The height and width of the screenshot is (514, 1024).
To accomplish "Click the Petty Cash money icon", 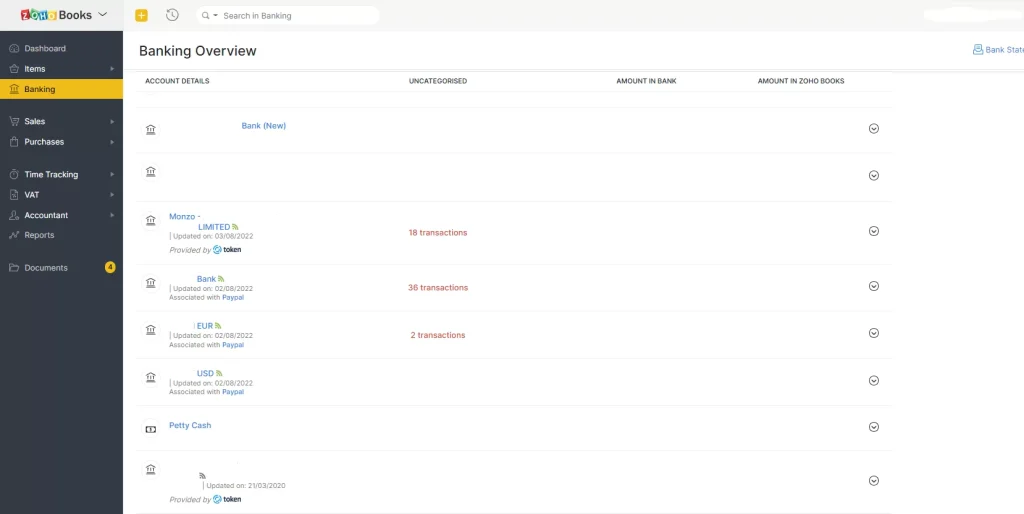I will [151, 429].
